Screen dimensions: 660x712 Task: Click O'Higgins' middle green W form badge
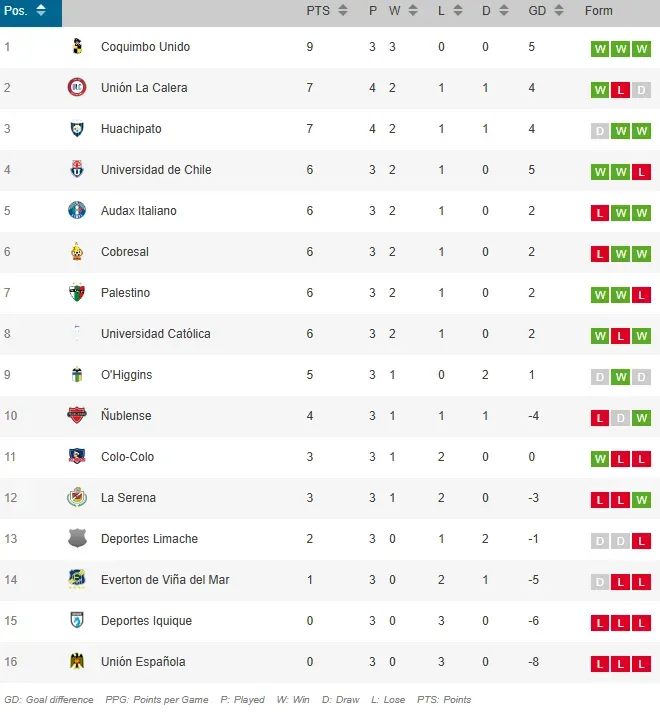(621, 377)
